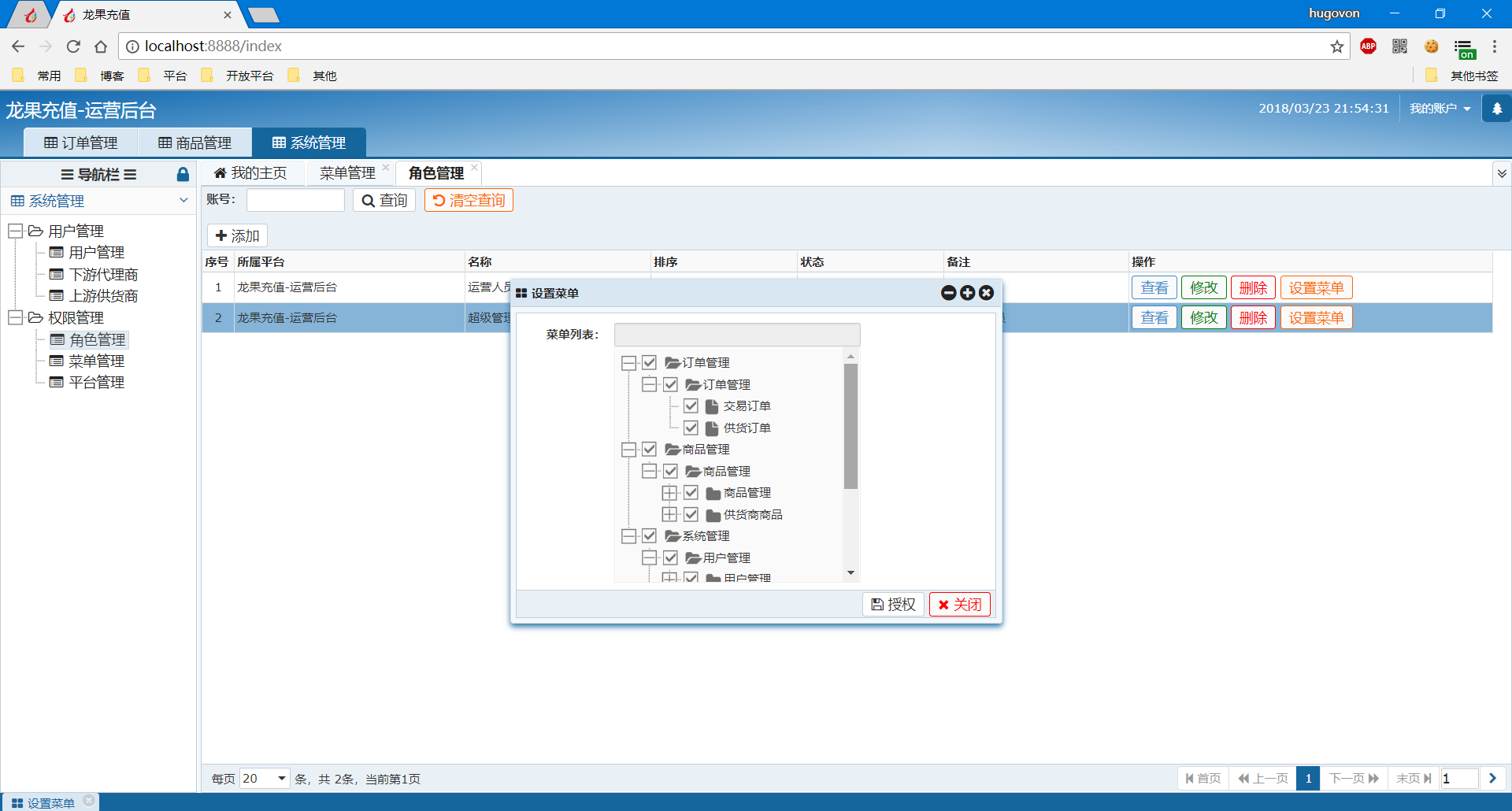Collapse the 系统管理 node in menu tree
Viewport: 1512px width, 811px height.
coord(628,536)
